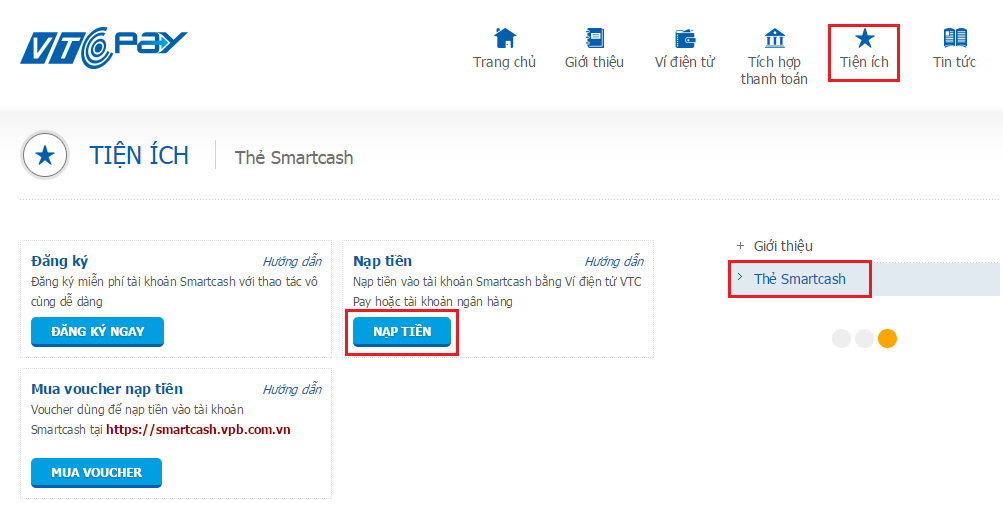Click the wallet icon above Ví điện tử
This screenshot has height=513, width=1003.
click(684, 38)
